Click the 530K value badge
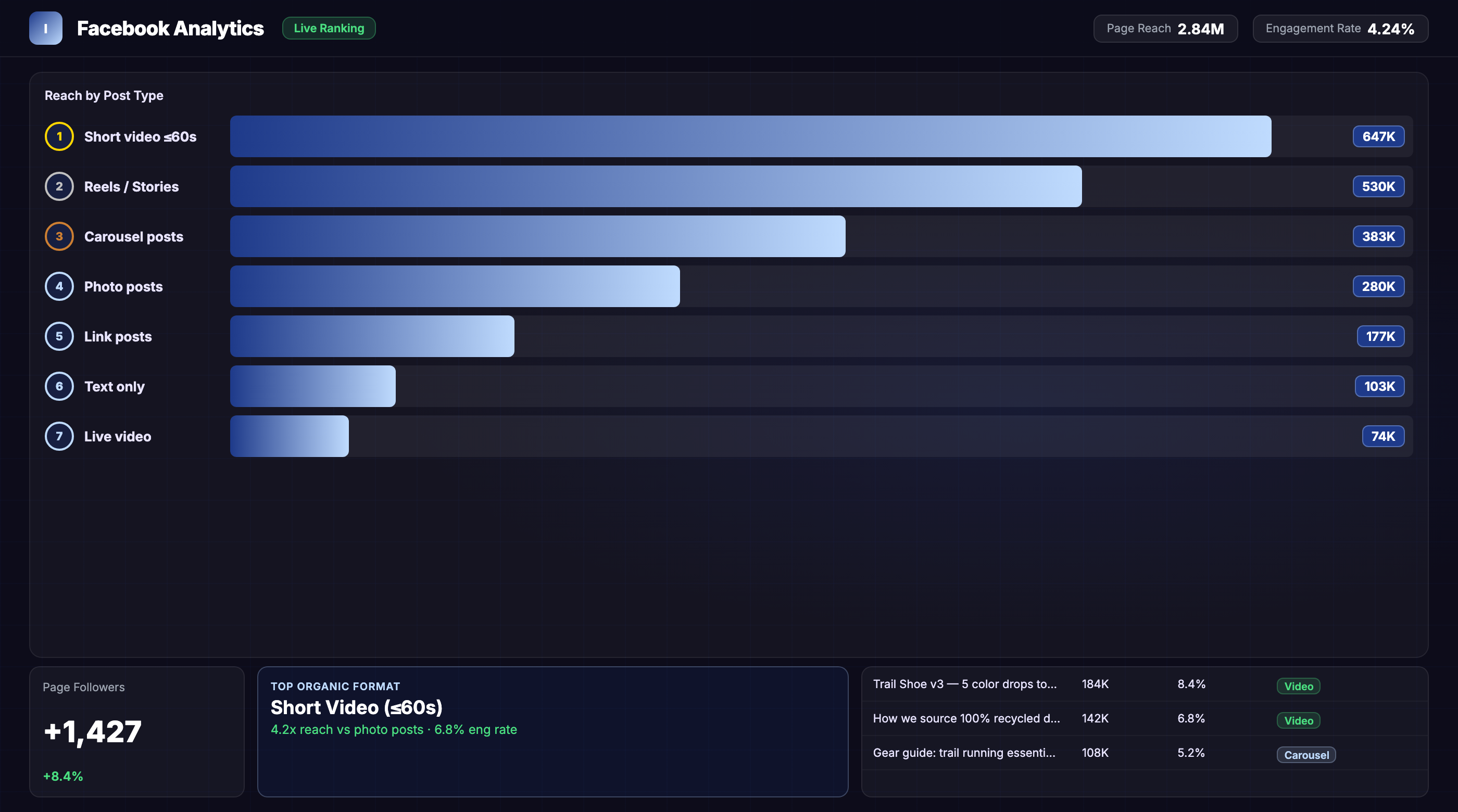Viewport: 1458px width, 812px height. click(1378, 186)
